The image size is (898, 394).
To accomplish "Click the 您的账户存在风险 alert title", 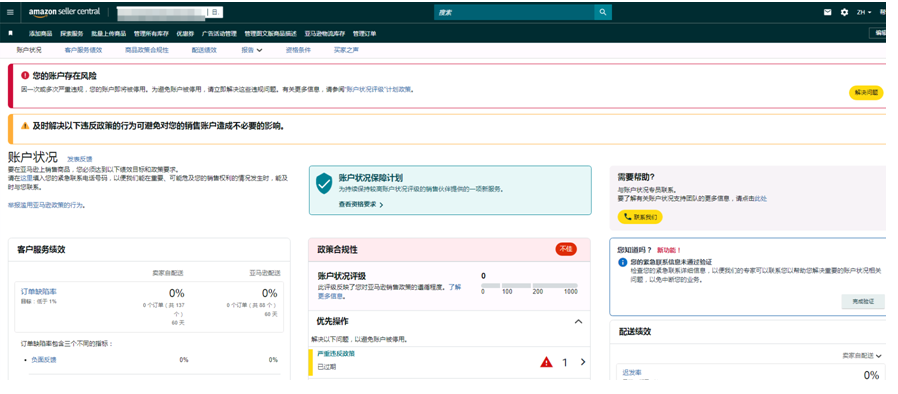I will 65,75.
